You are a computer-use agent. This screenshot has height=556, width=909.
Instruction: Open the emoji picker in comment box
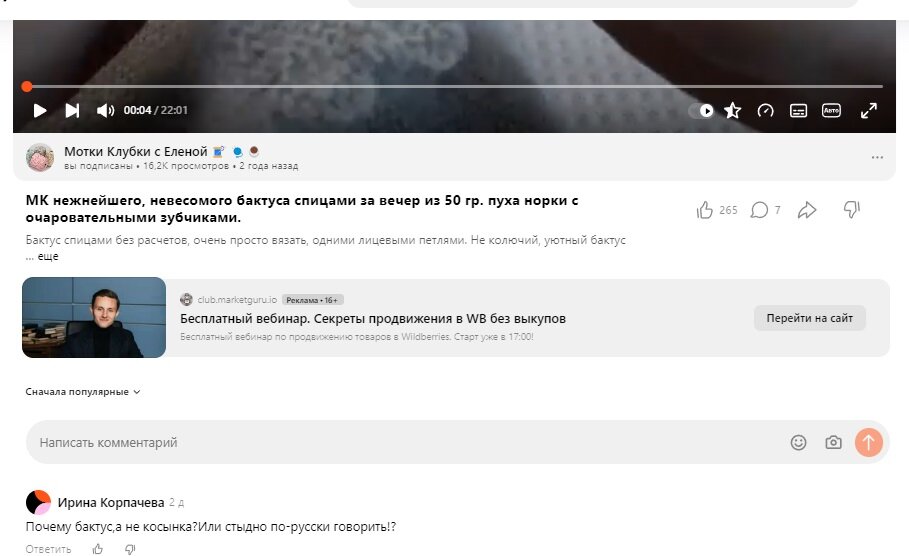[798, 442]
